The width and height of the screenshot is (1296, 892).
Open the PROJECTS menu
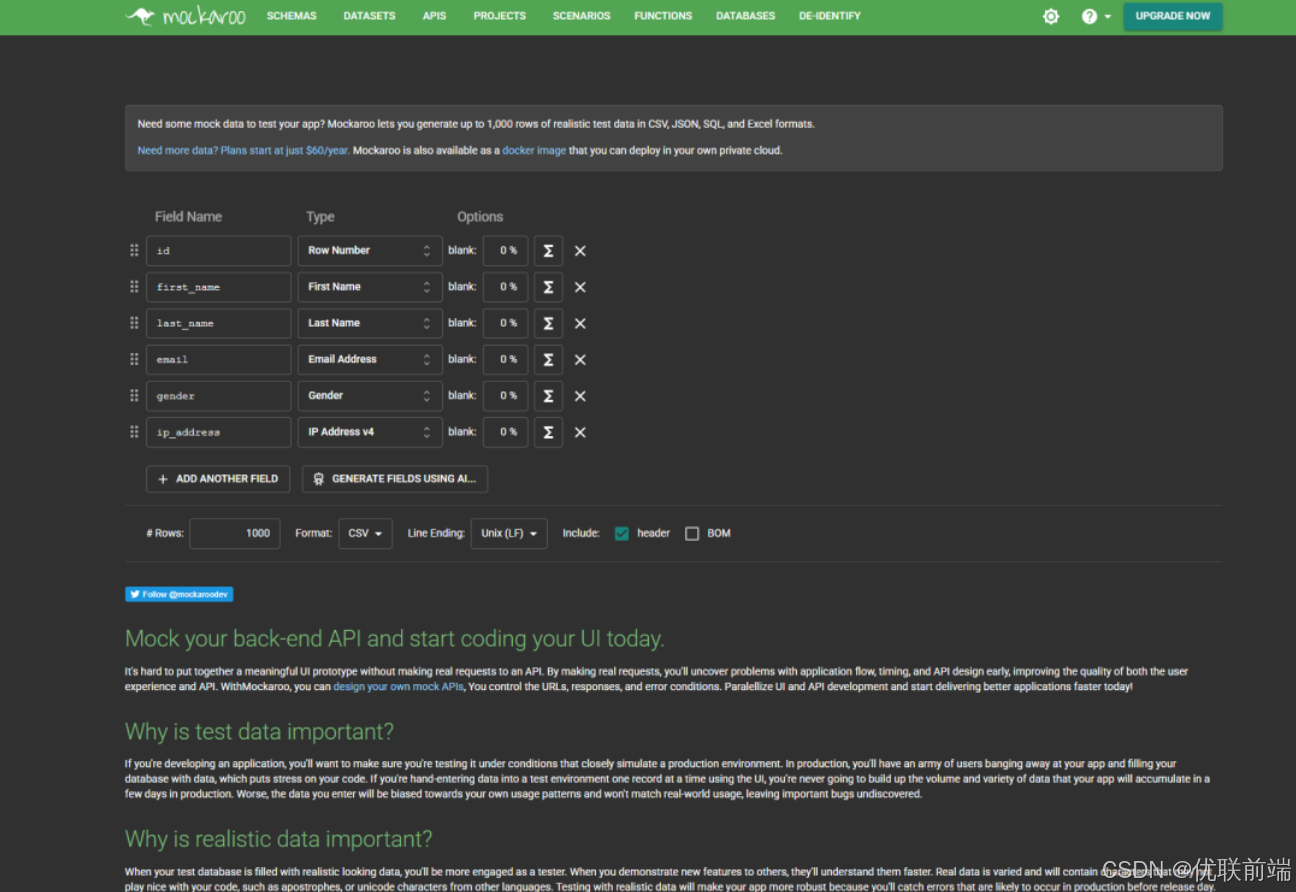click(x=500, y=16)
